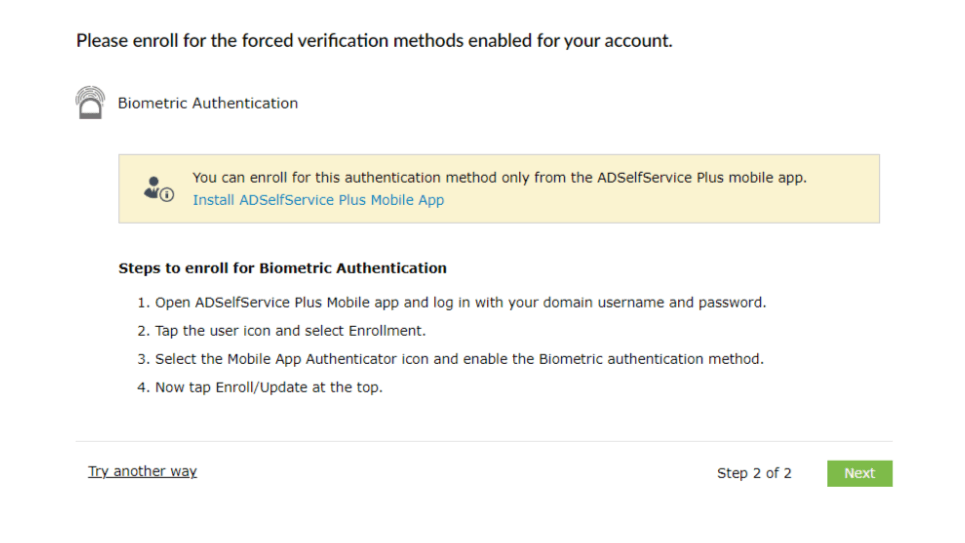Click the list number "3." marker
The height and width of the screenshot is (543, 965).
tap(143, 359)
